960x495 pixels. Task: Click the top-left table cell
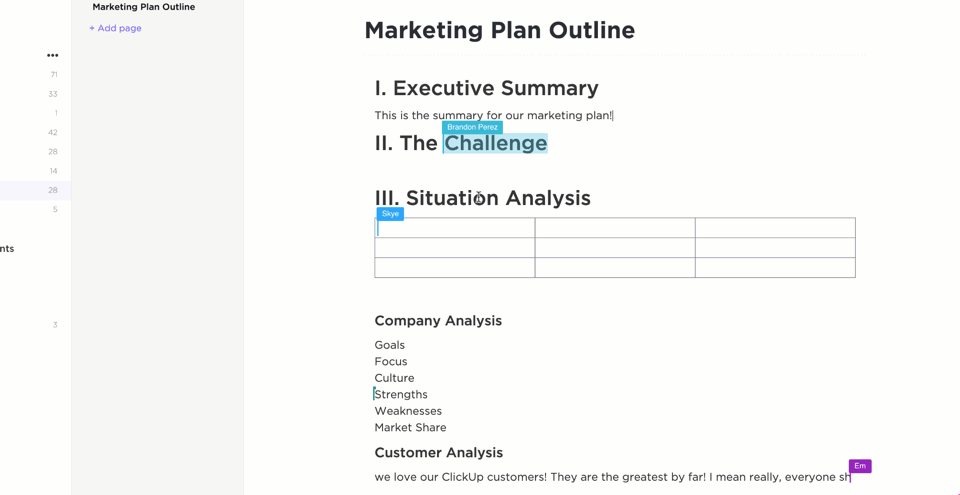point(455,228)
